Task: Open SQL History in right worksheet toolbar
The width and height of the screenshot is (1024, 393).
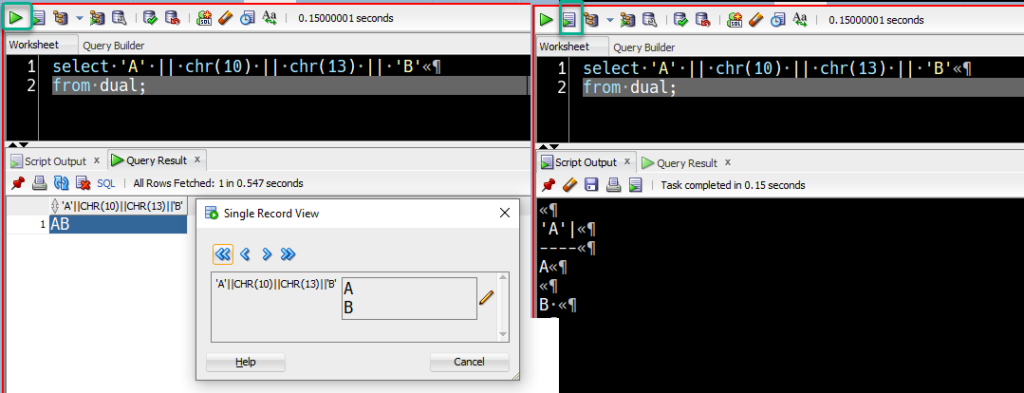Action: [x=776, y=20]
